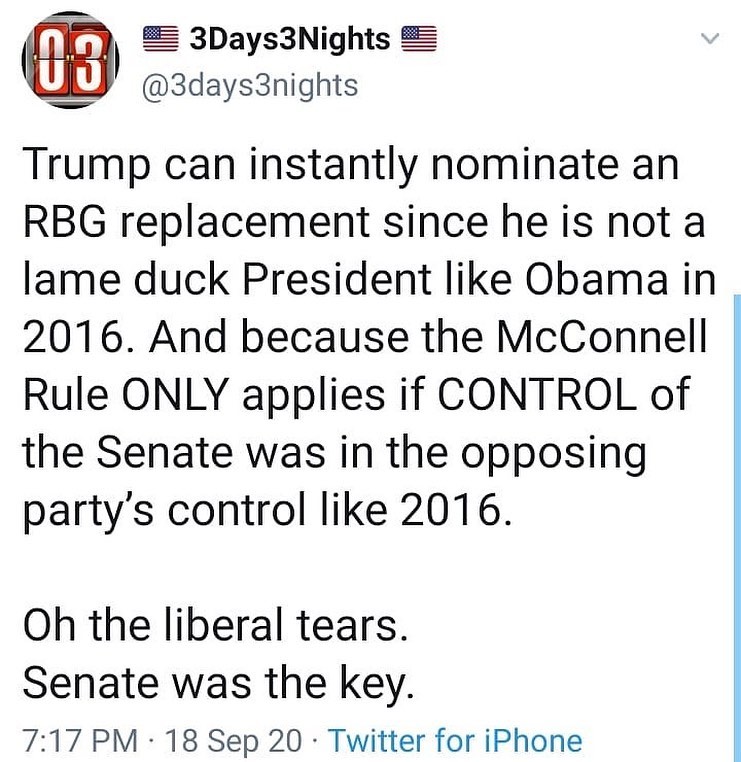Viewport: 741px width, 762px height.
Task: Expand the tweet options chevron
Action: [710, 38]
